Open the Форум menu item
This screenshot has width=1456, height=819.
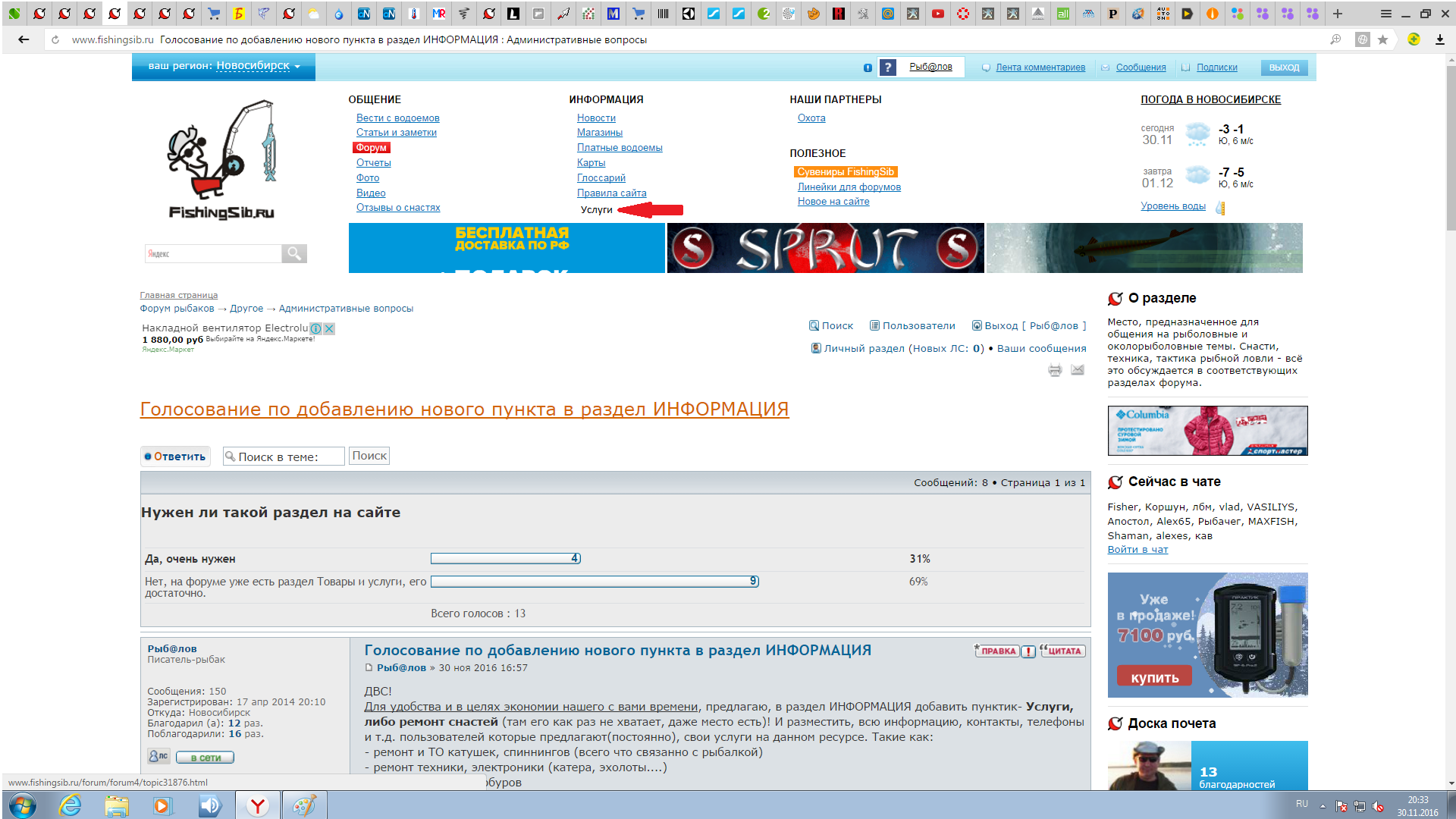(x=372, y=148)
